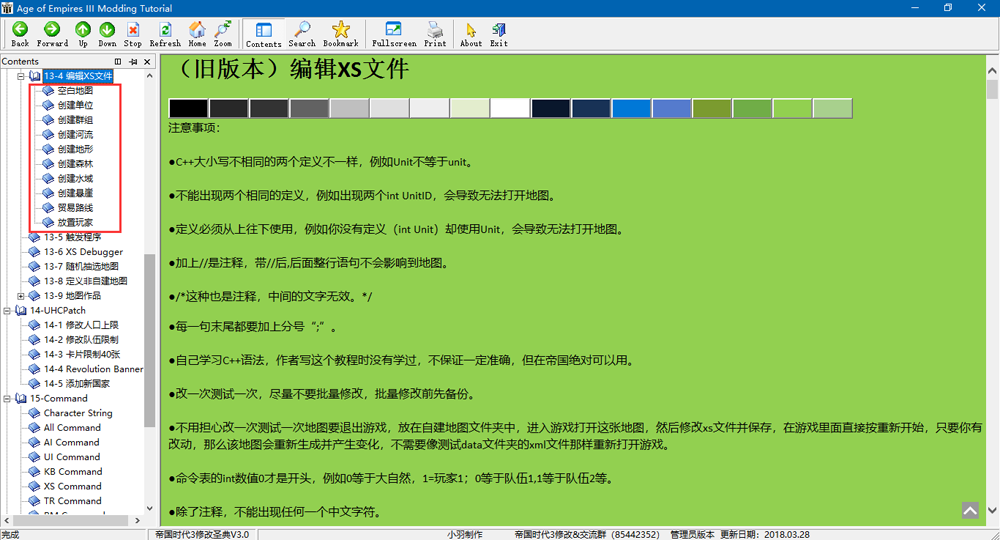
Task: Close the Contents panel
Action: pos(147,61)
